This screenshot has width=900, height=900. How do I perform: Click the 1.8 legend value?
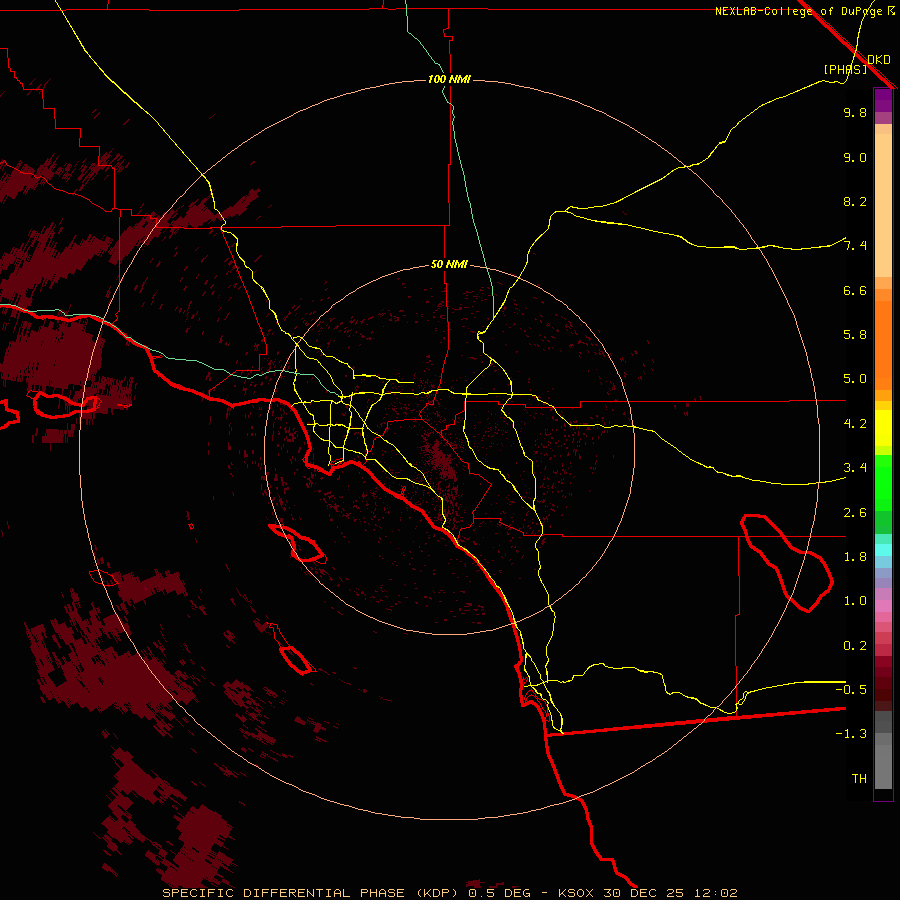click(855, 557)
